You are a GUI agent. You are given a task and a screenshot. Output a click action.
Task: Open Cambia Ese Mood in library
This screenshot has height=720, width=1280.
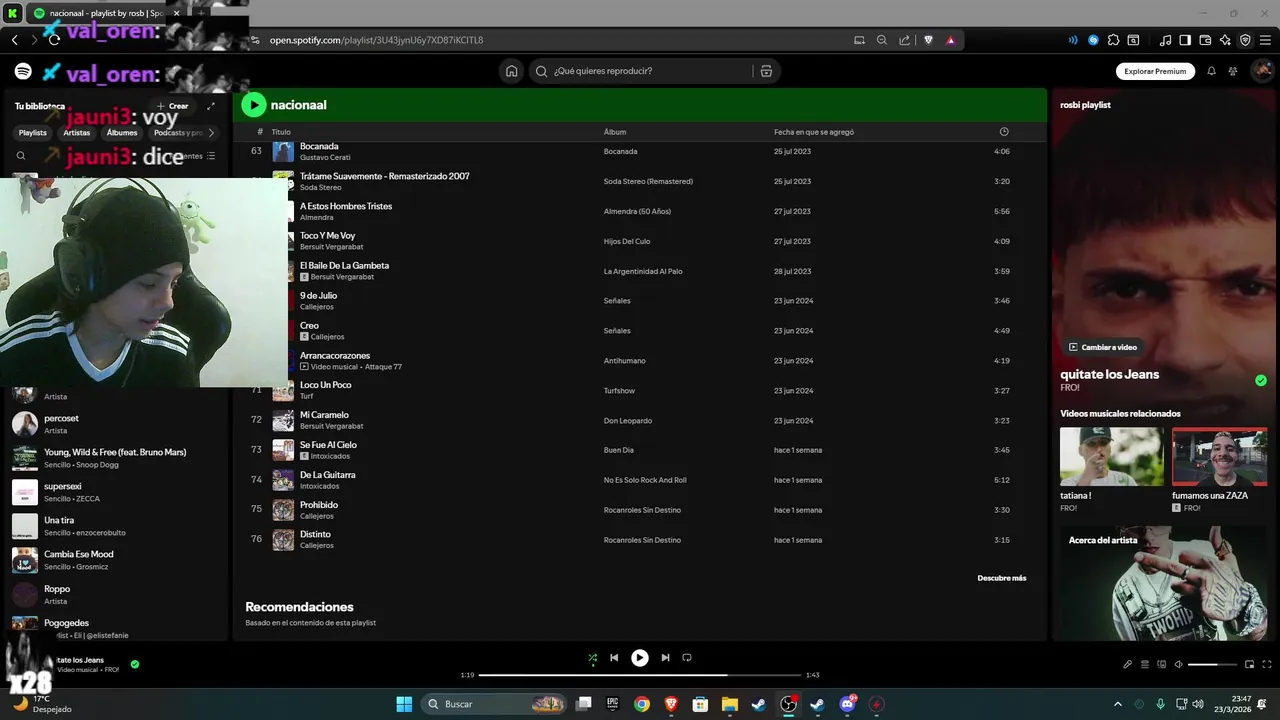coord(117,560)
